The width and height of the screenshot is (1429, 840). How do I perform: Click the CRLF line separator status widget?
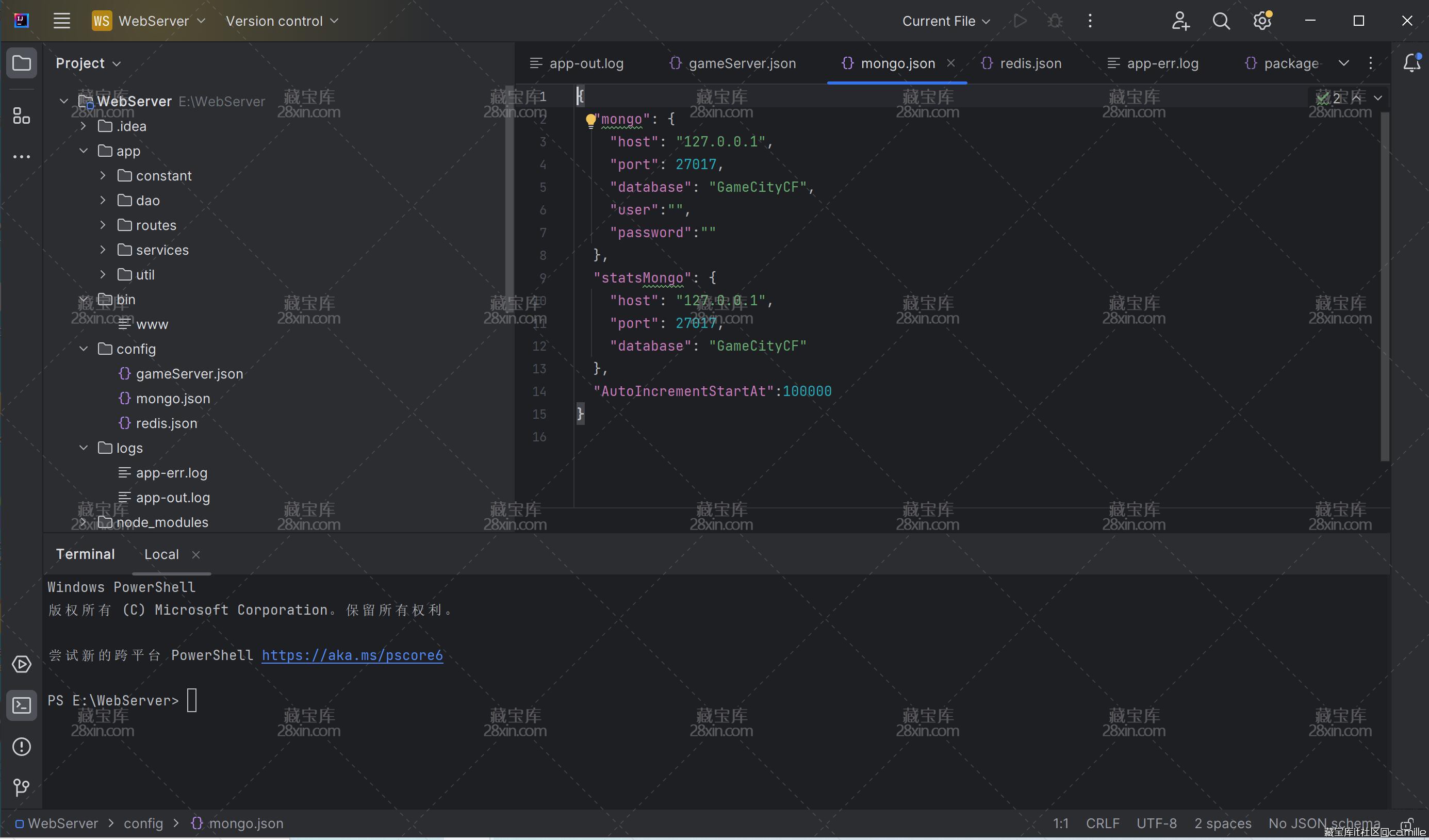point(1102,823)
